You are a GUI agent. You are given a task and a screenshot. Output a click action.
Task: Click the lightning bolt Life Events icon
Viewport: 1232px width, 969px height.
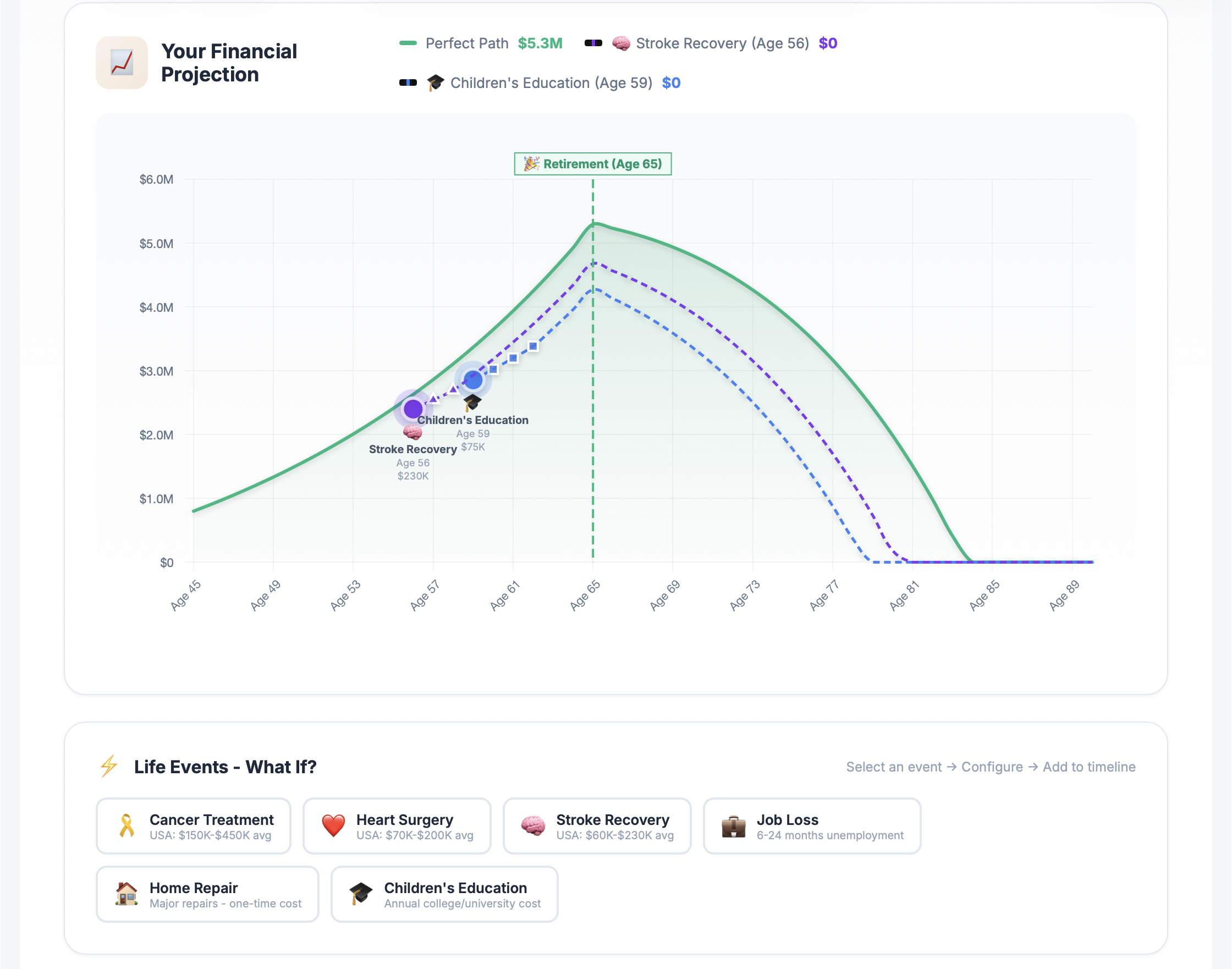point(109,766)
